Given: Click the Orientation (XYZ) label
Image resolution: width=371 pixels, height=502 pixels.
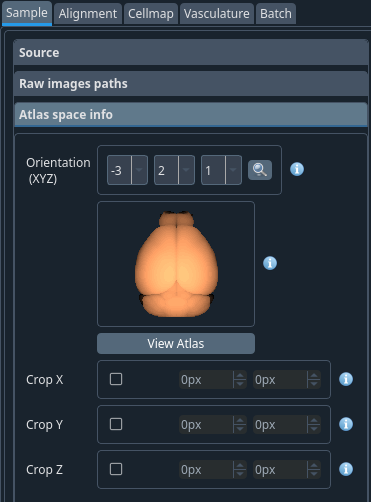Looking at the screenshot, I should point(58,170).
